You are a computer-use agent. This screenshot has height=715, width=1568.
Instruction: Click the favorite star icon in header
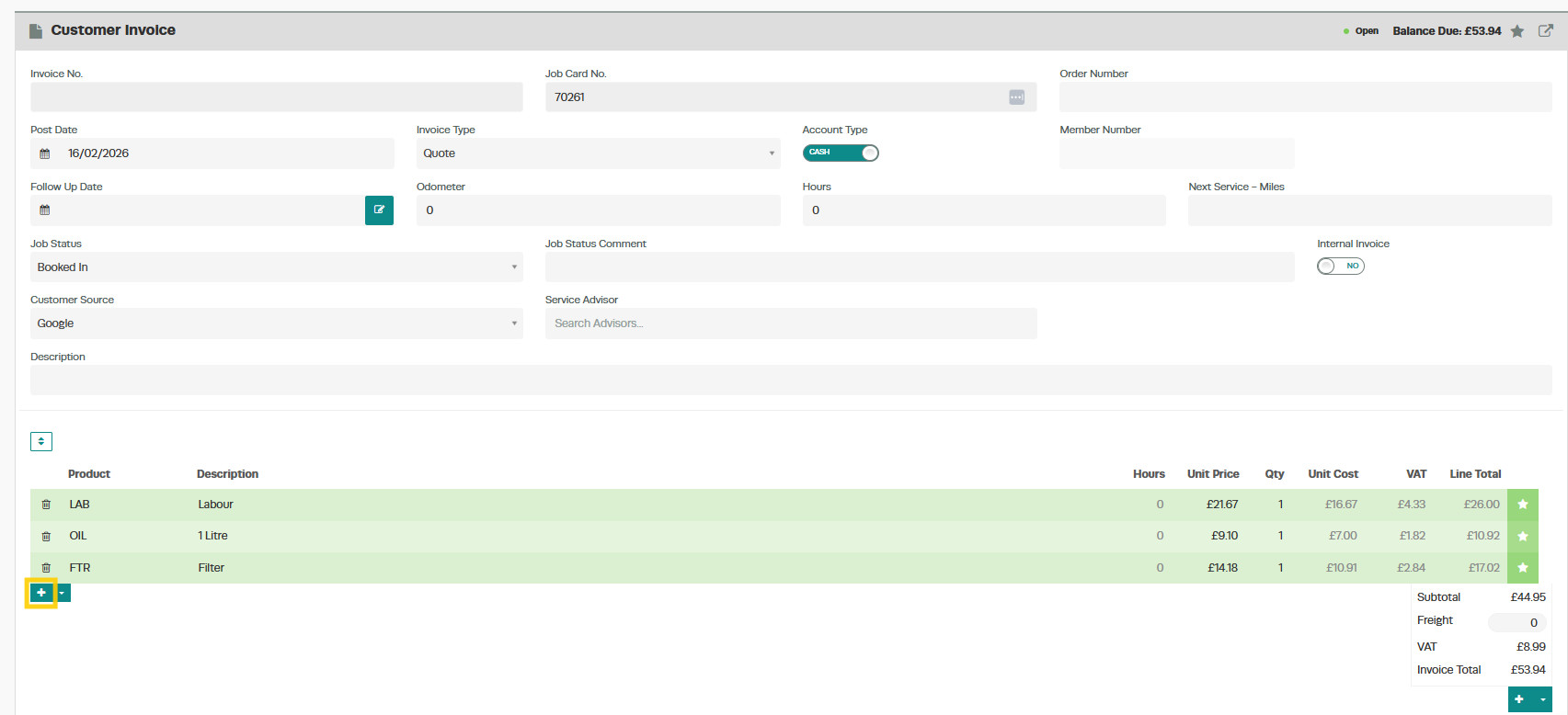tap(1517, 31)
